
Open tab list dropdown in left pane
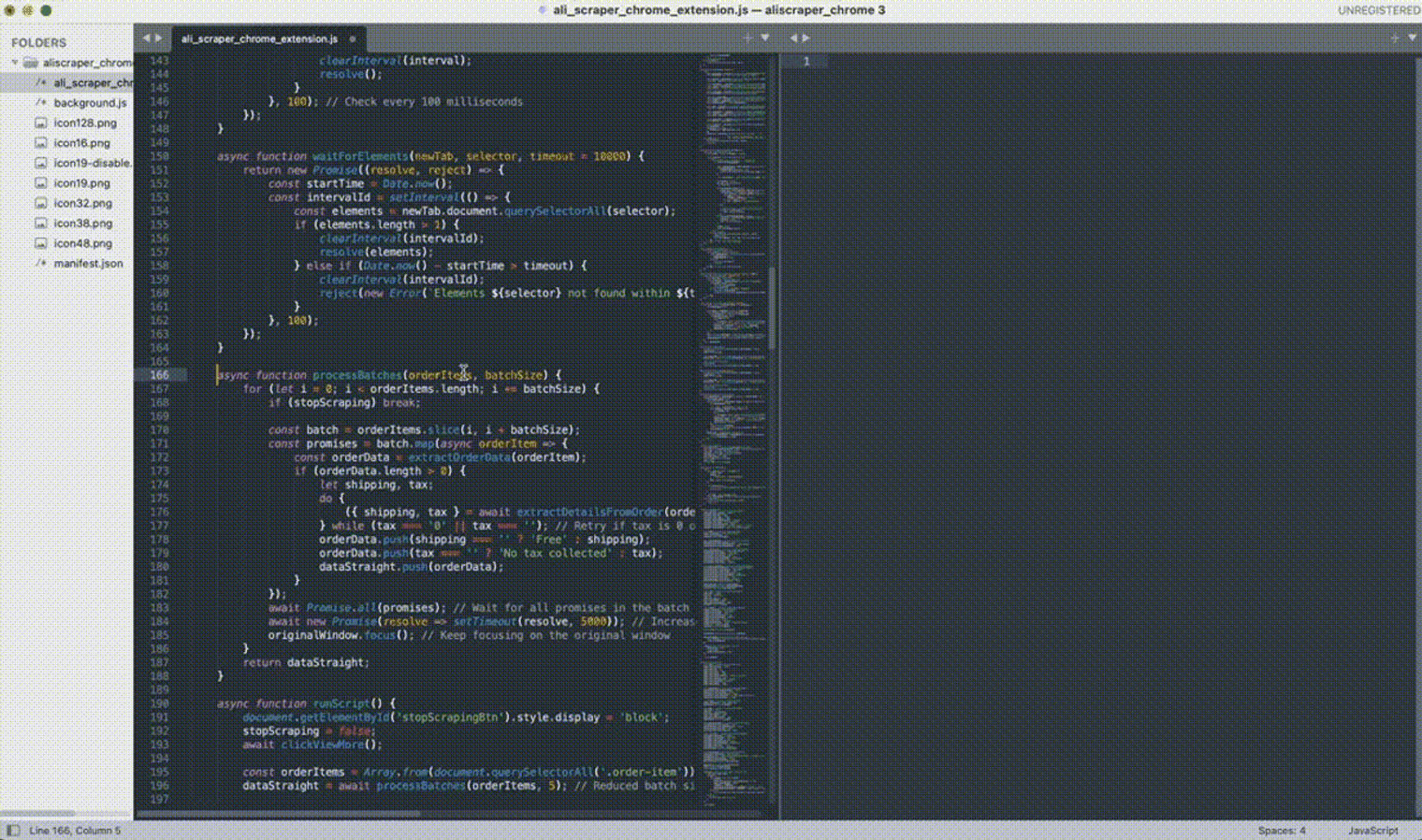[x=765, y=38]
